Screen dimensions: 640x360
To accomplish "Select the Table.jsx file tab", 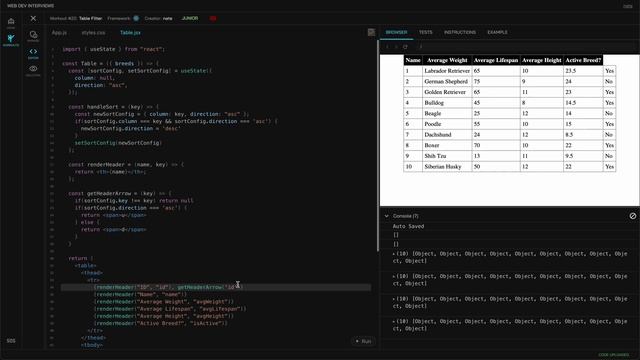I will pos(130,32).
